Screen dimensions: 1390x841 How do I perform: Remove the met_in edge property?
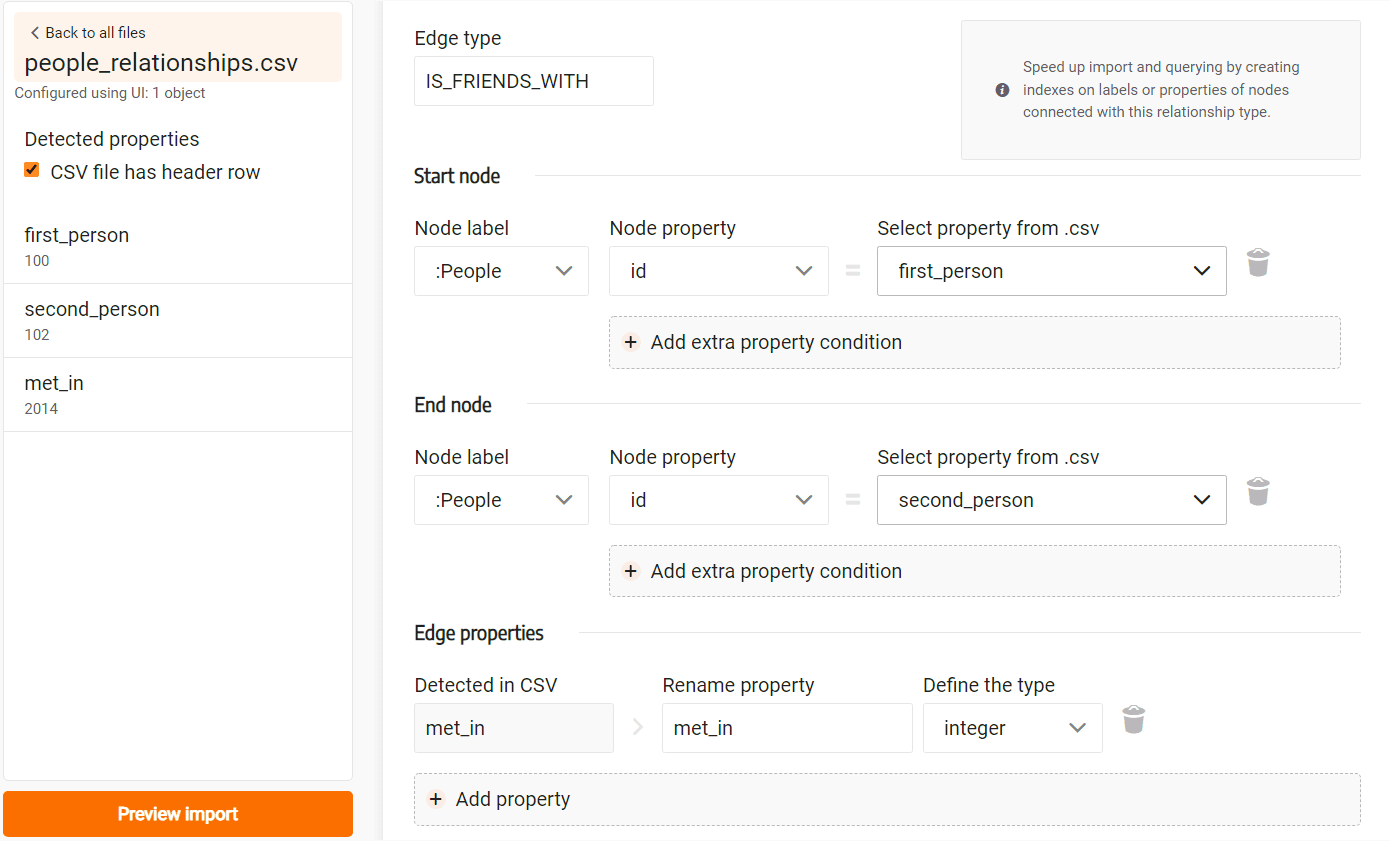[1133, 720]
